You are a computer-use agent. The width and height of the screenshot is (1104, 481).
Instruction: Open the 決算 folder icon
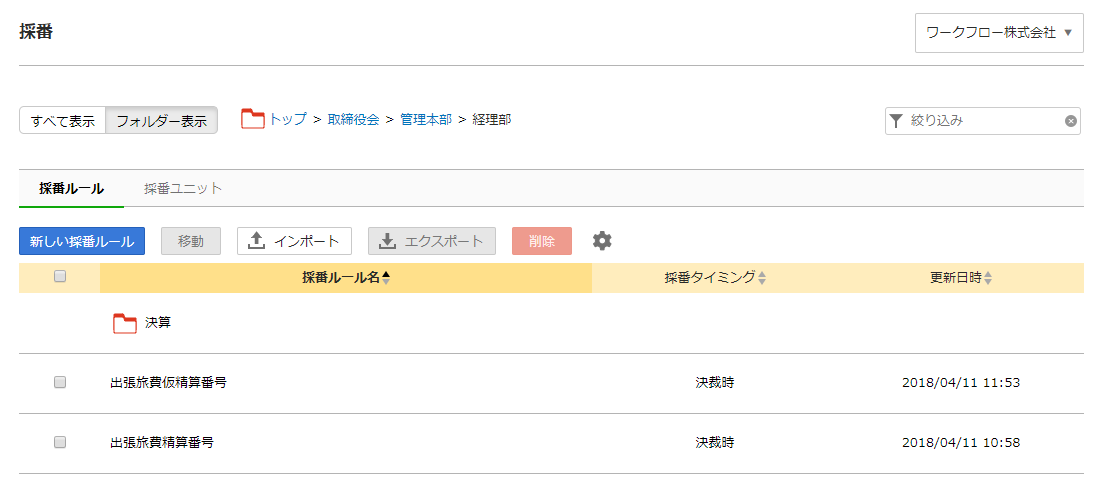point(125,323)
